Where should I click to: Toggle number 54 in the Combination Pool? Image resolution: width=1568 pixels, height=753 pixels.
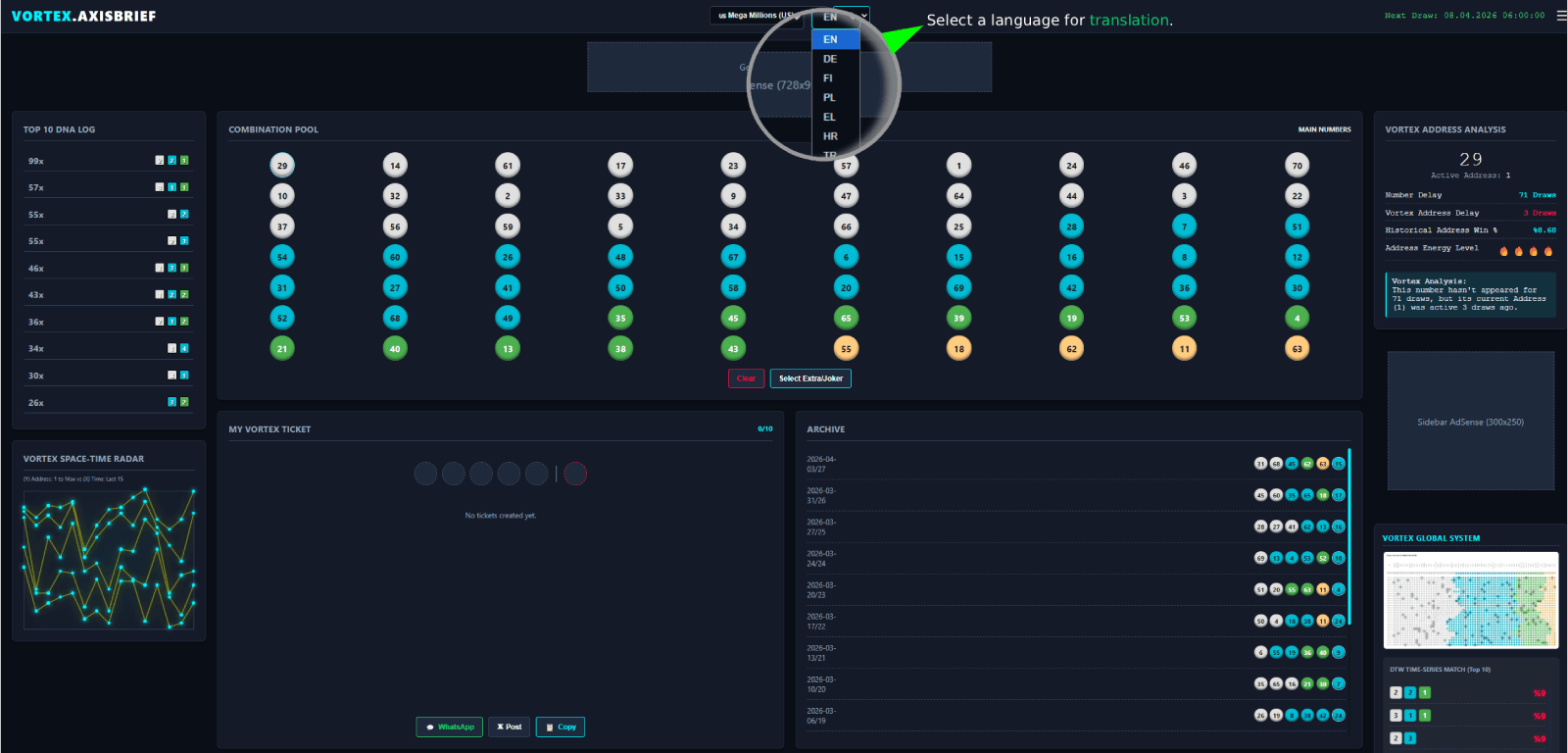[282, 257]
